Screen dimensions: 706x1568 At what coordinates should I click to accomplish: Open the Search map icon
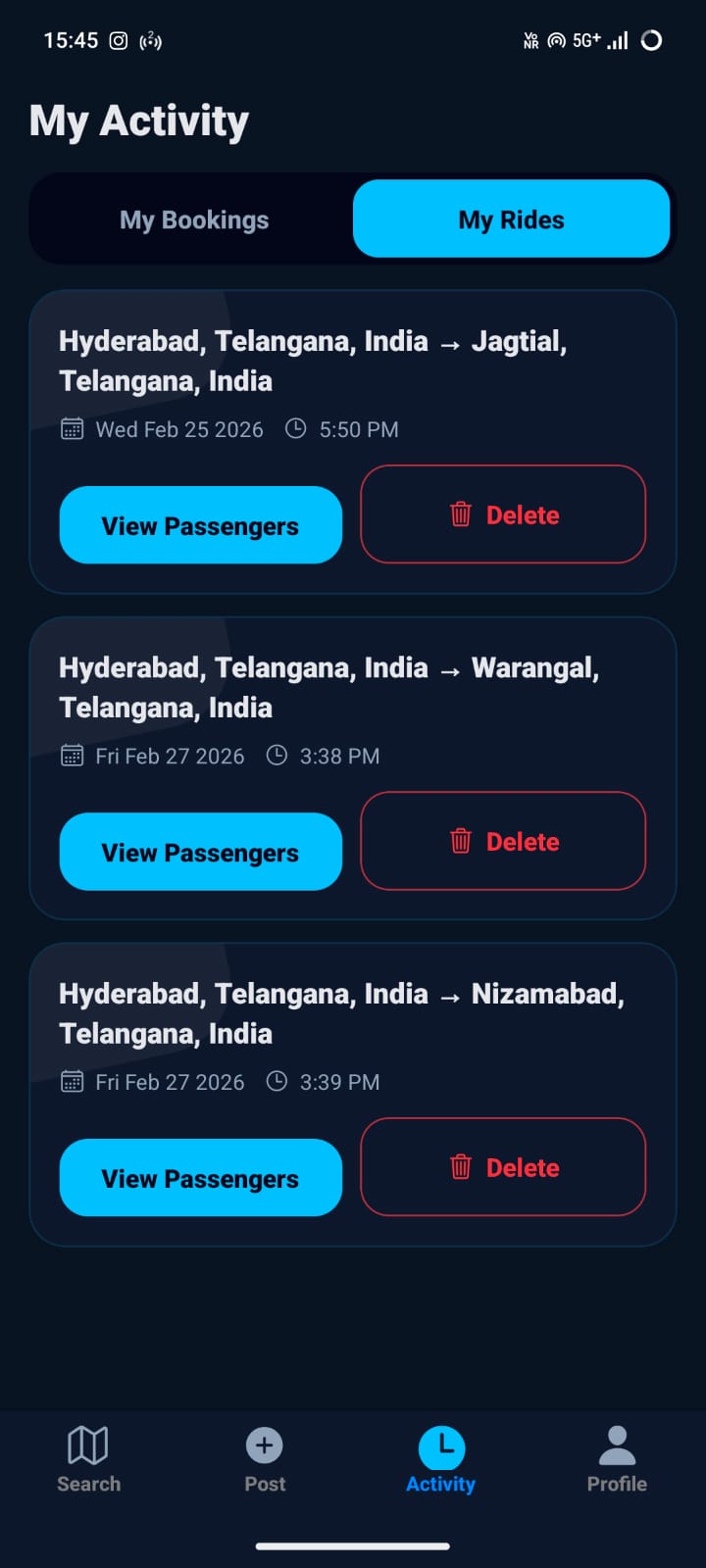pyautogui.click(x=88, y=1445)
